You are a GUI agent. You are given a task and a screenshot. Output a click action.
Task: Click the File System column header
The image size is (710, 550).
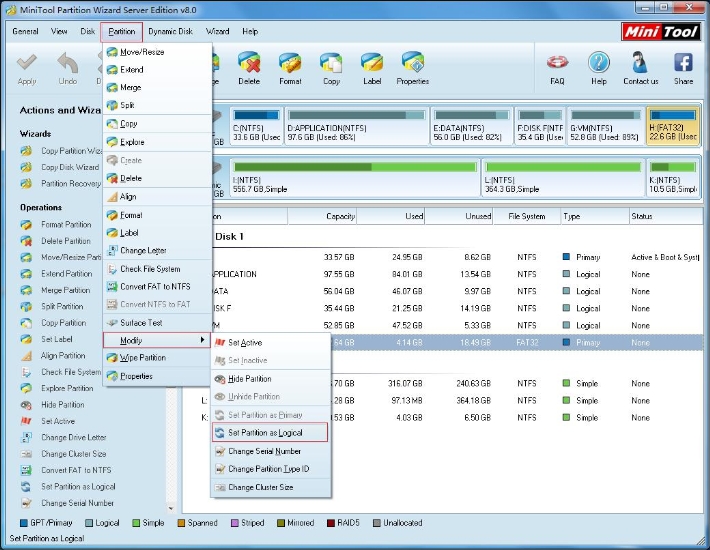(526, 216)
